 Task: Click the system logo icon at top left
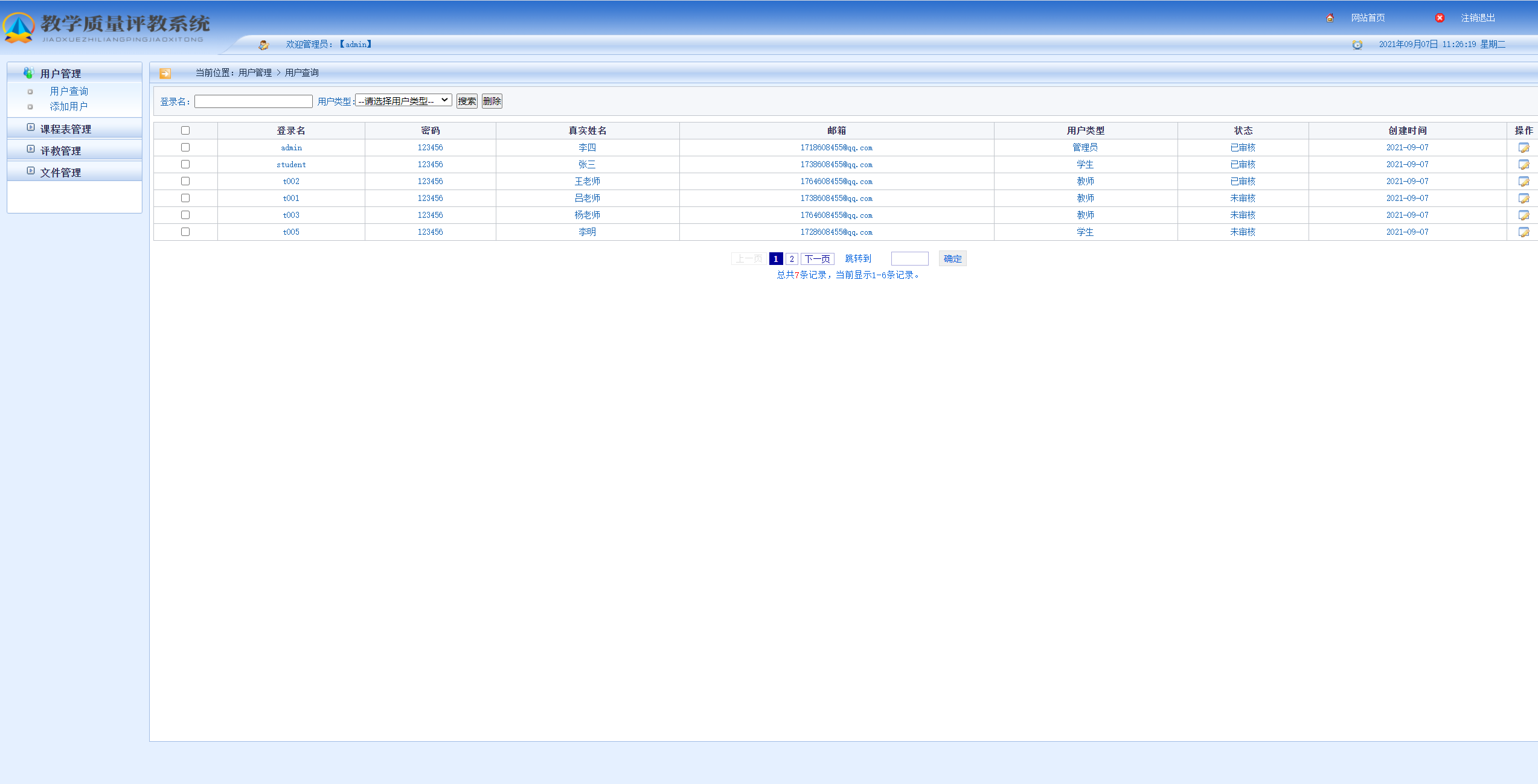click(x=19, y=28)
